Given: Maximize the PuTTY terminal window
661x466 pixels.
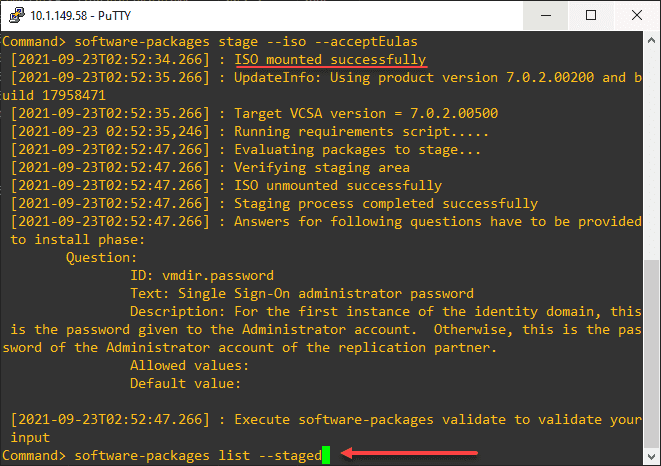Looking at the screenshot, I should [591, 16].
